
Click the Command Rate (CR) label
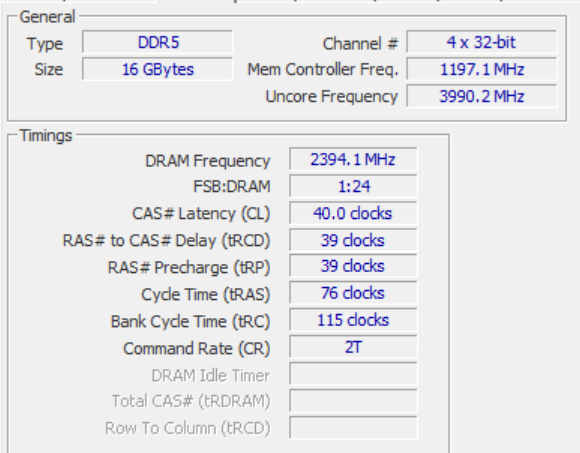coord(197,349)
